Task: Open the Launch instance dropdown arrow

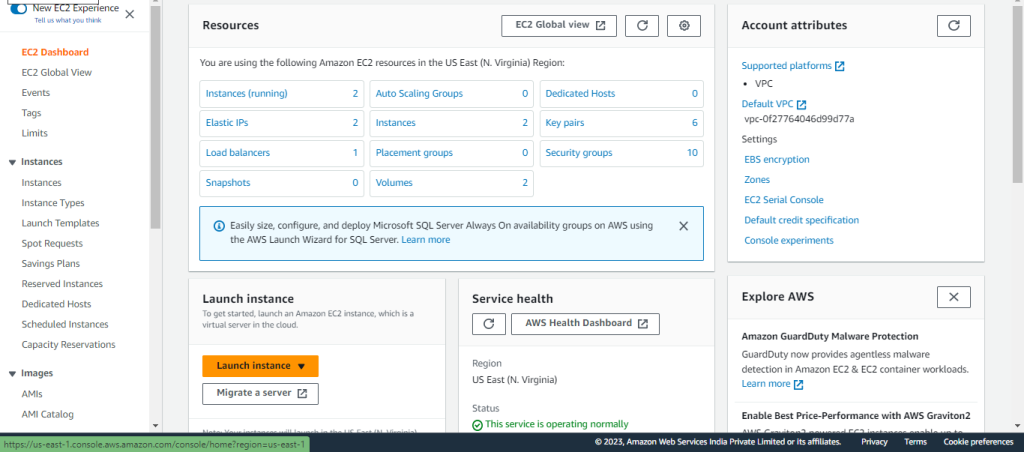Action: click(x=301, y=366)
